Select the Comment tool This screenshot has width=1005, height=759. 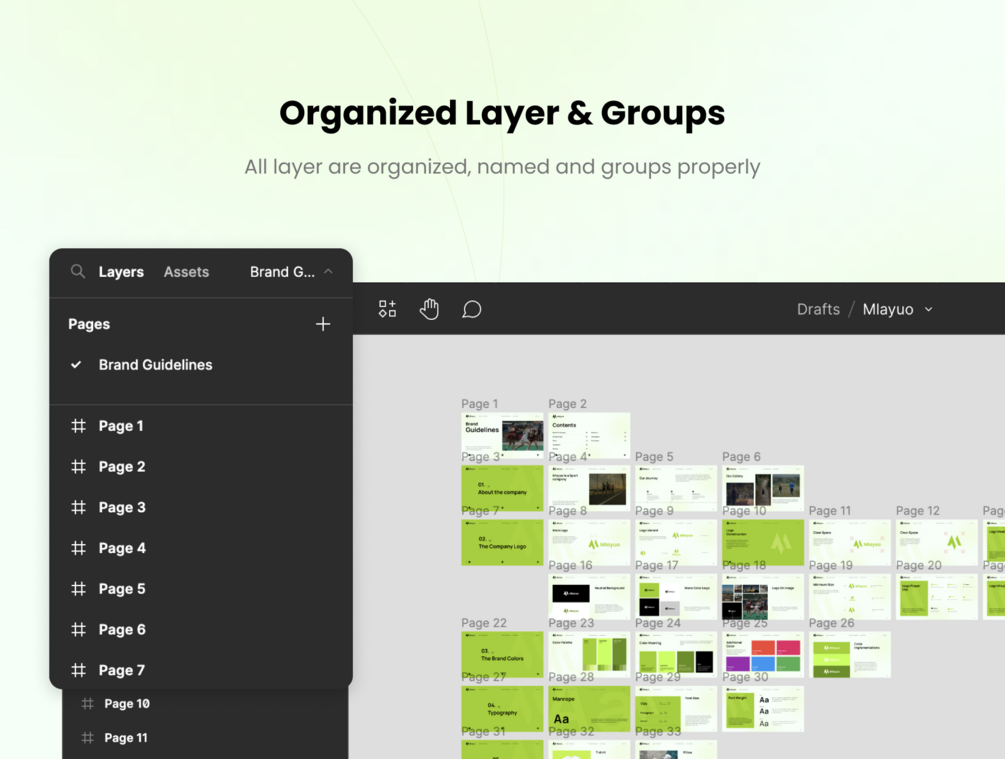coord(472,309)
